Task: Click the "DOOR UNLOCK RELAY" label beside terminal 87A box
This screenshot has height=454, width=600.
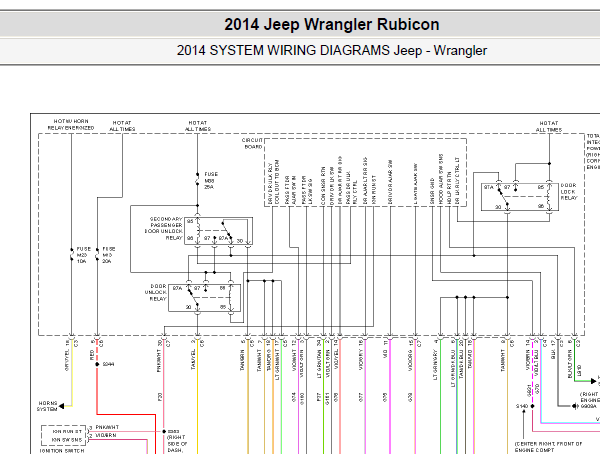Action: [156, 292]
